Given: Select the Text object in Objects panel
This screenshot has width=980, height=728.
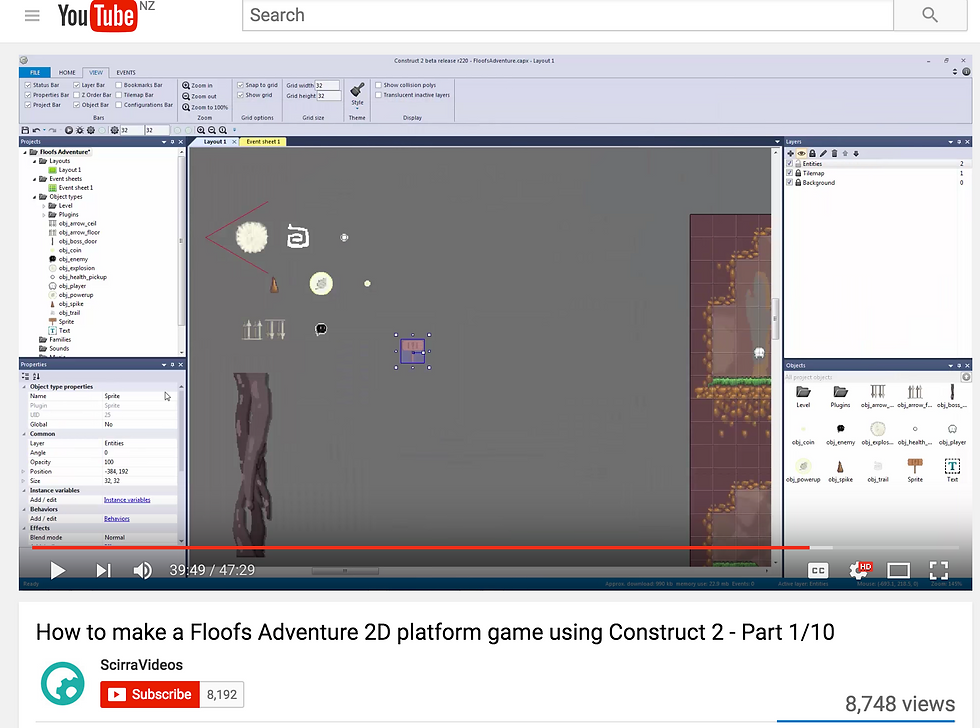Looking at the screenshot, I should pyautogui.click(x=952, y=470).
